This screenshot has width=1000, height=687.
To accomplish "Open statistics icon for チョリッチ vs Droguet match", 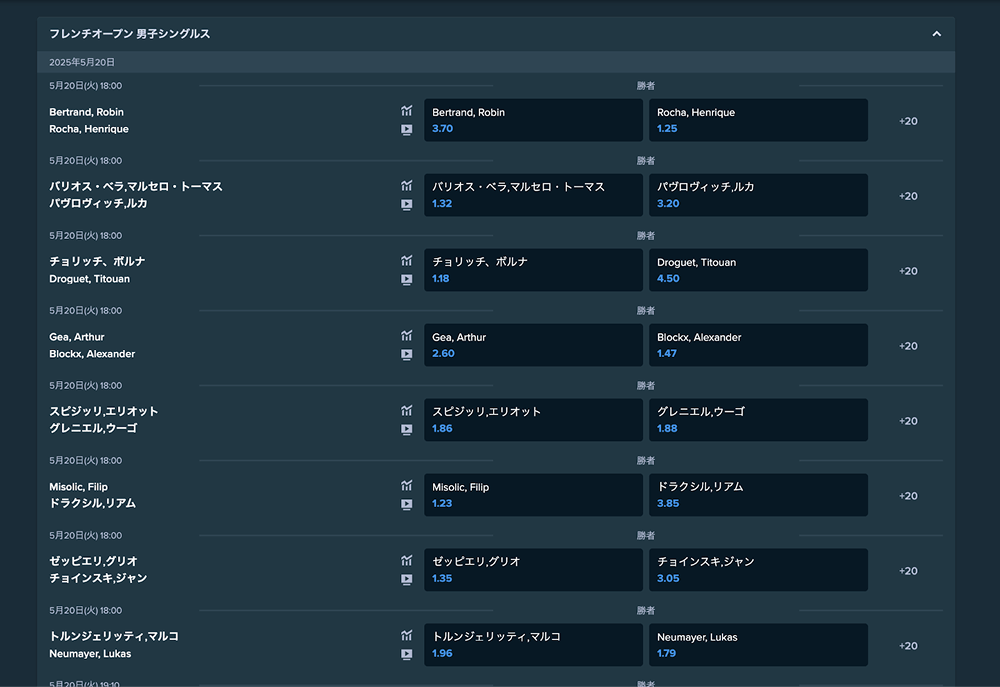I will click(x=406, y=261).
